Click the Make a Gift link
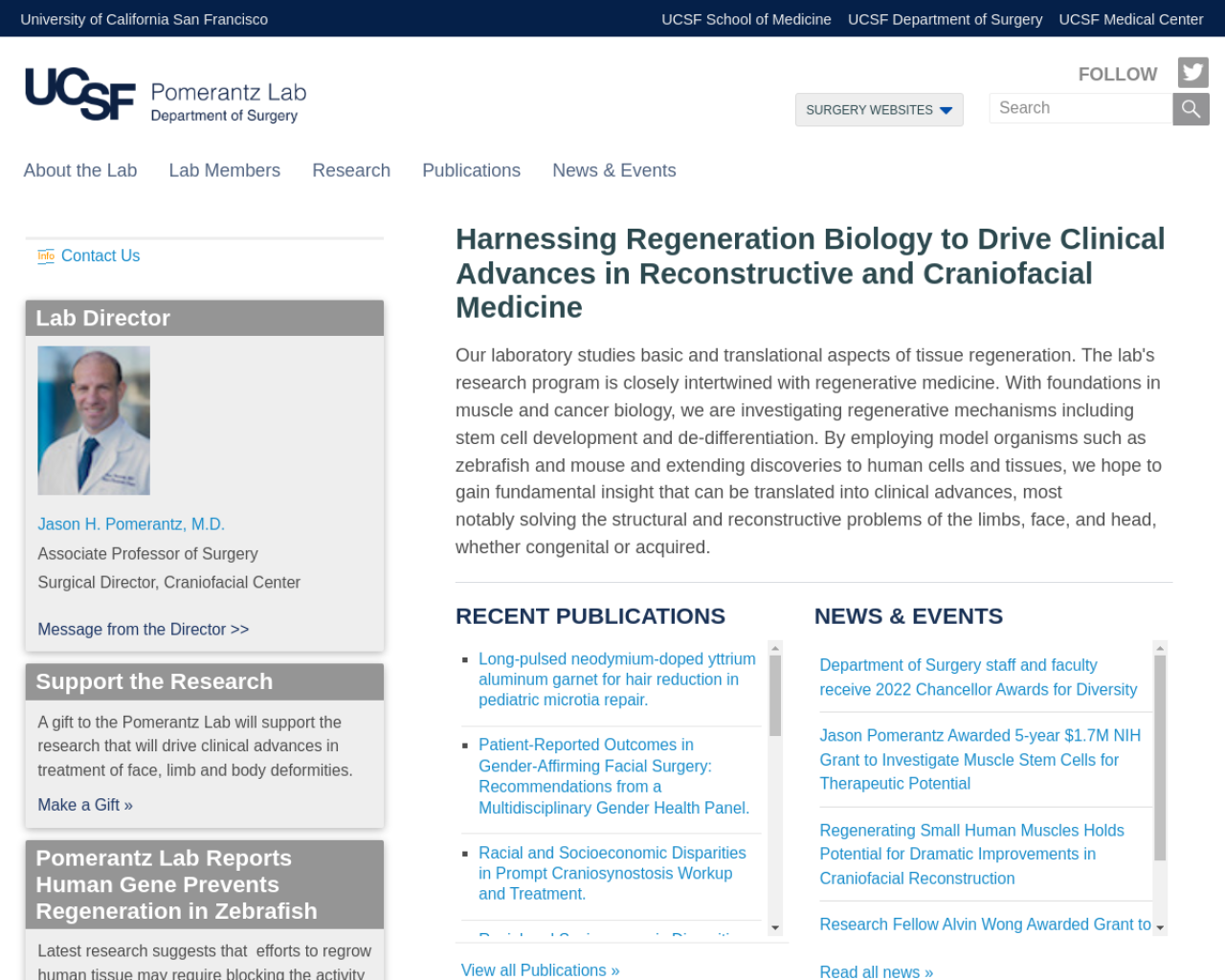Image resolution: width=1225 pixels, height=980 pixels. coord(85,805)
